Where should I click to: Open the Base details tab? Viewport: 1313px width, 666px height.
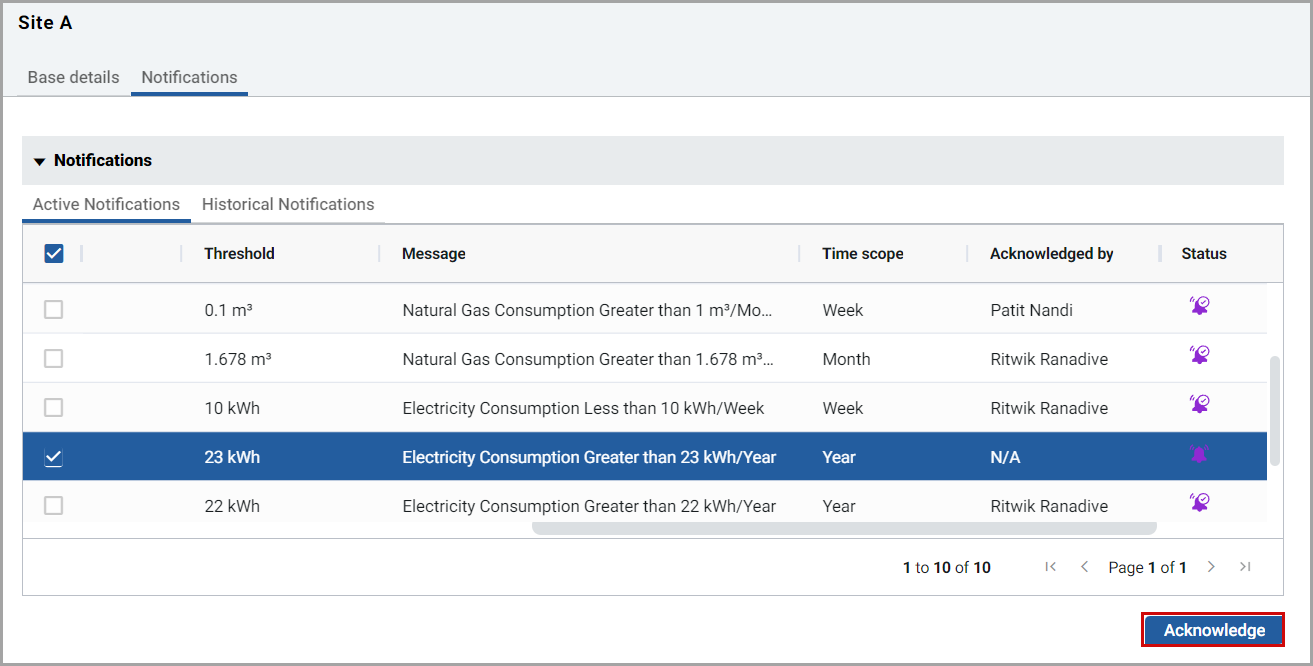pyautogui.click(x=73, y=77)
